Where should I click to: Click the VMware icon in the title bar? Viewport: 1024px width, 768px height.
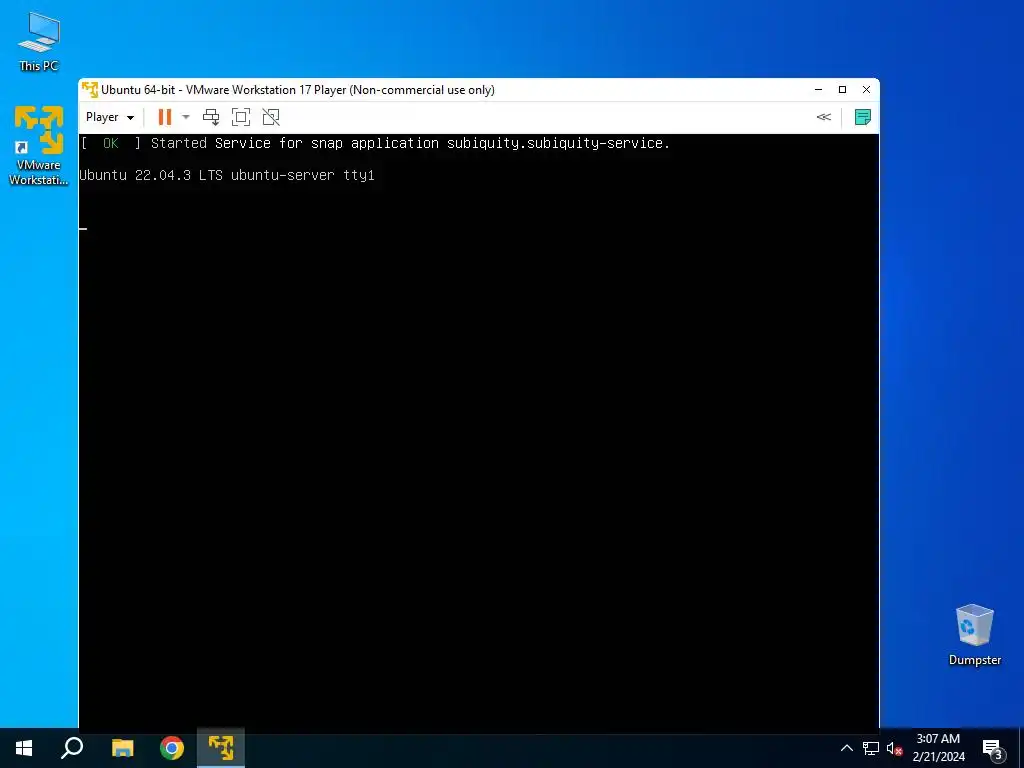click(x=89, y=89)
